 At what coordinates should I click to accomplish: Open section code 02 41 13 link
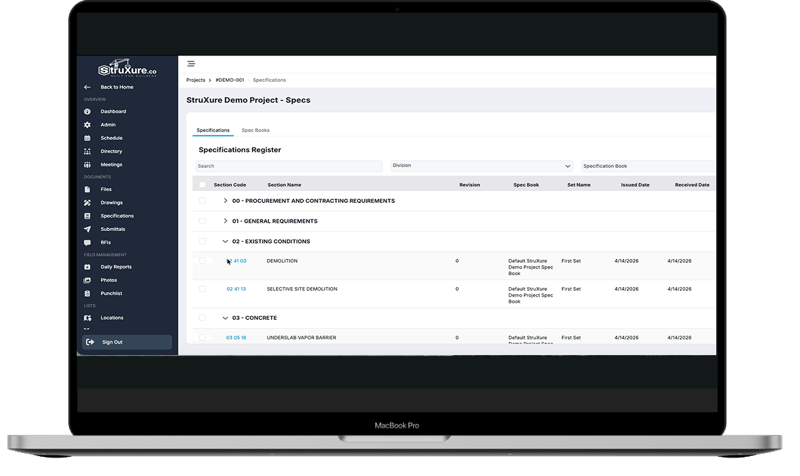point(236,289)
